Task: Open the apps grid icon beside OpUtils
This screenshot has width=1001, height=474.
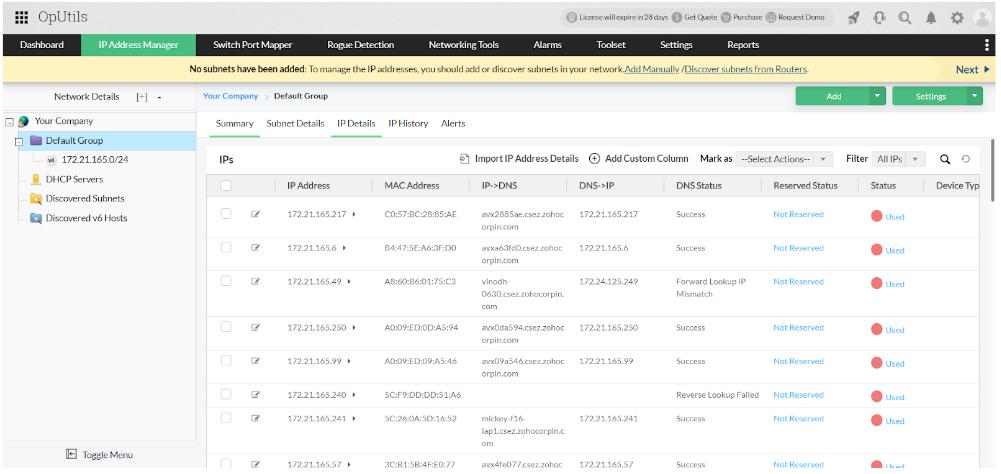Action: tap(21, 17)
